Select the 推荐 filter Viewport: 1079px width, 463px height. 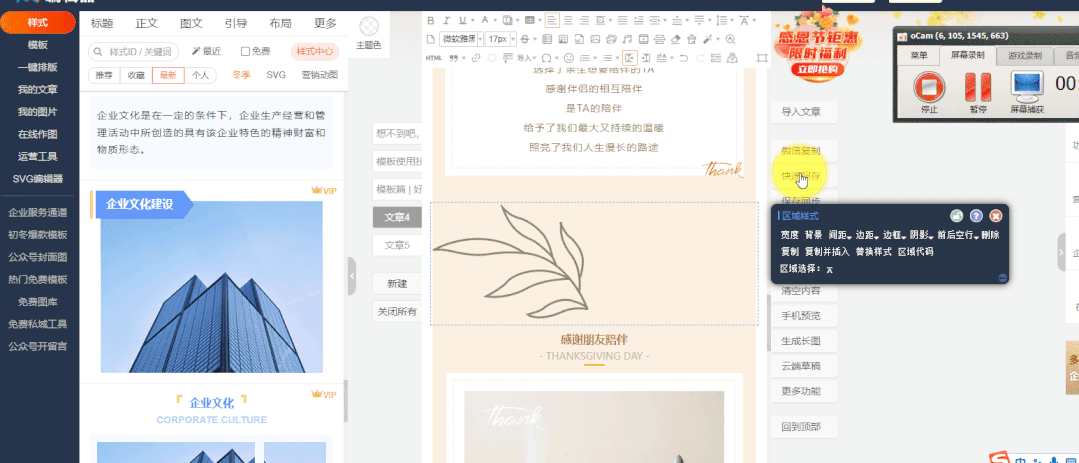click(104, 75)
